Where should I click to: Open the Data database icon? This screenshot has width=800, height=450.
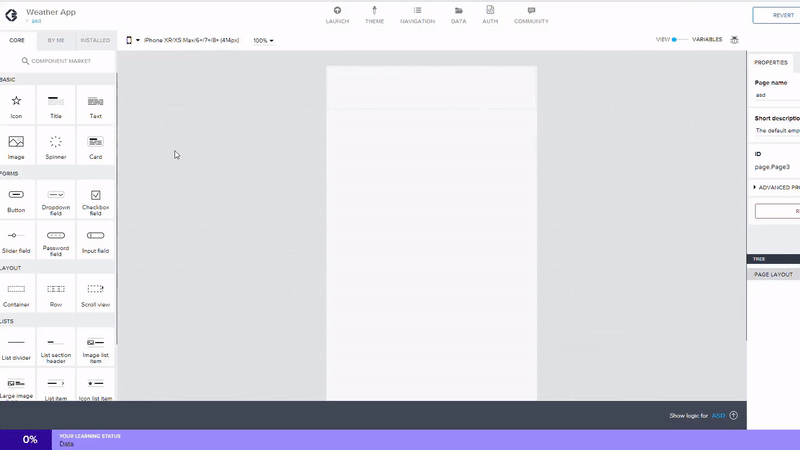(458, 11)
